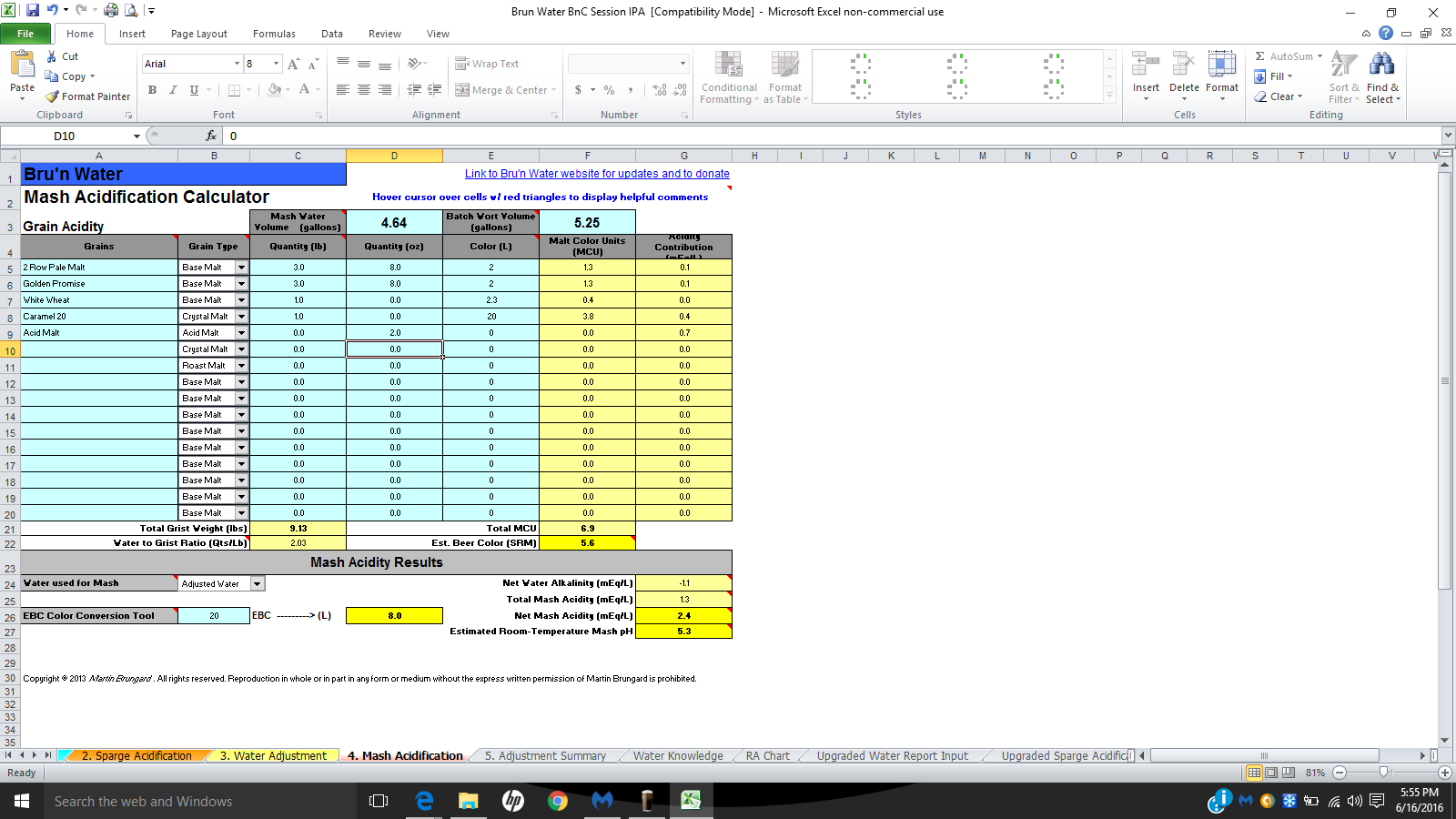Click the Undo arrow icon
This screenshot has height=819, width=1456.
pos(52,11)
